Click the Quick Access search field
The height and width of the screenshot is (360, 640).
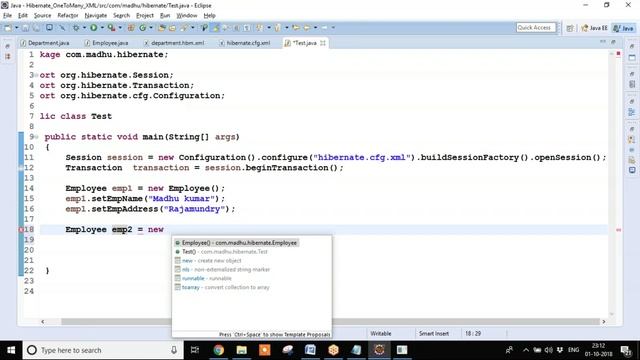coord(536,27)
